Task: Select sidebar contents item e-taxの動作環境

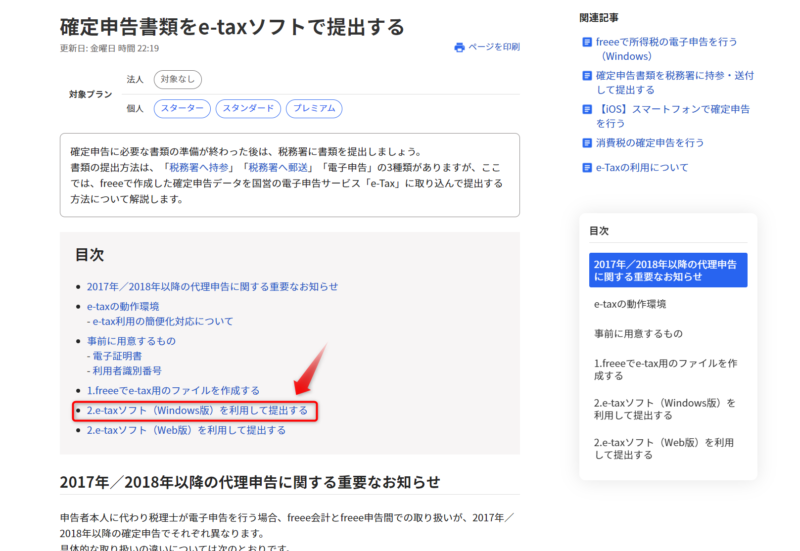Action: [x=630, y=304]
